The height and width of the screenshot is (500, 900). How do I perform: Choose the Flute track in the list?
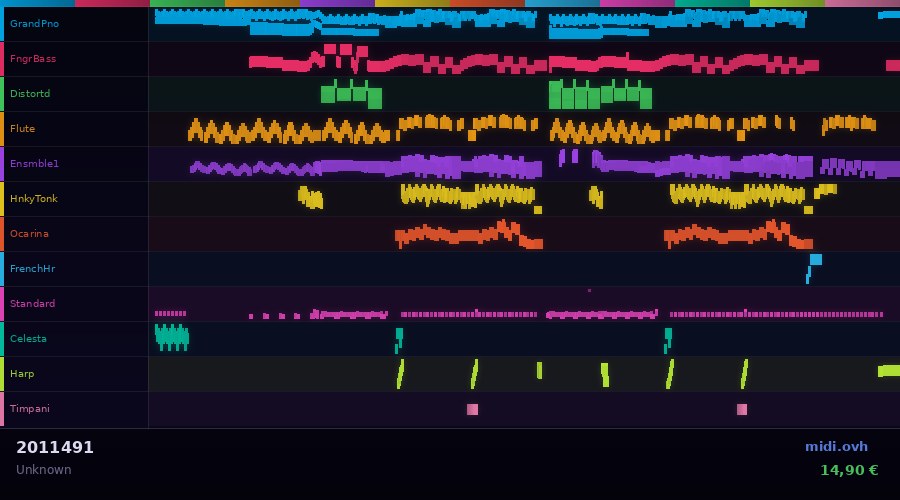(22, 129)
